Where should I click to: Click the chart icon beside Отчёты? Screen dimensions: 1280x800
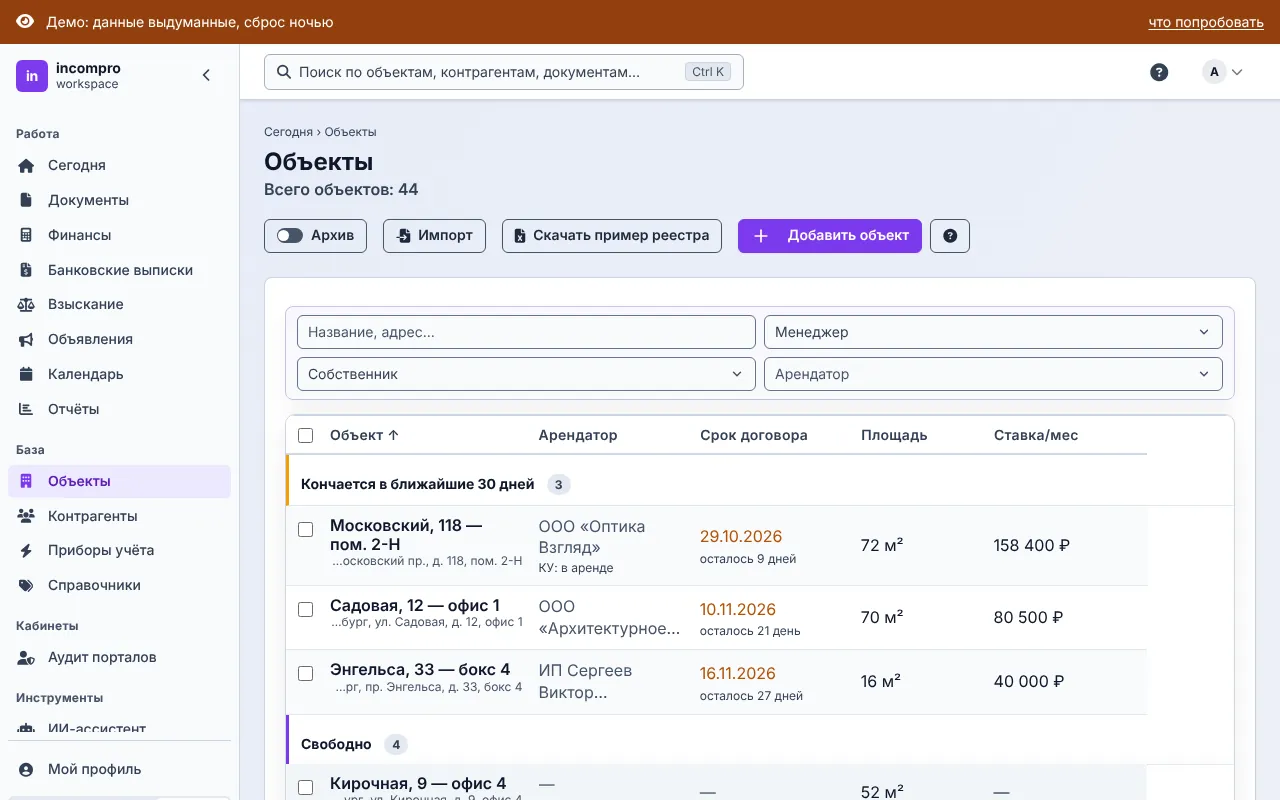pos(27,409)
